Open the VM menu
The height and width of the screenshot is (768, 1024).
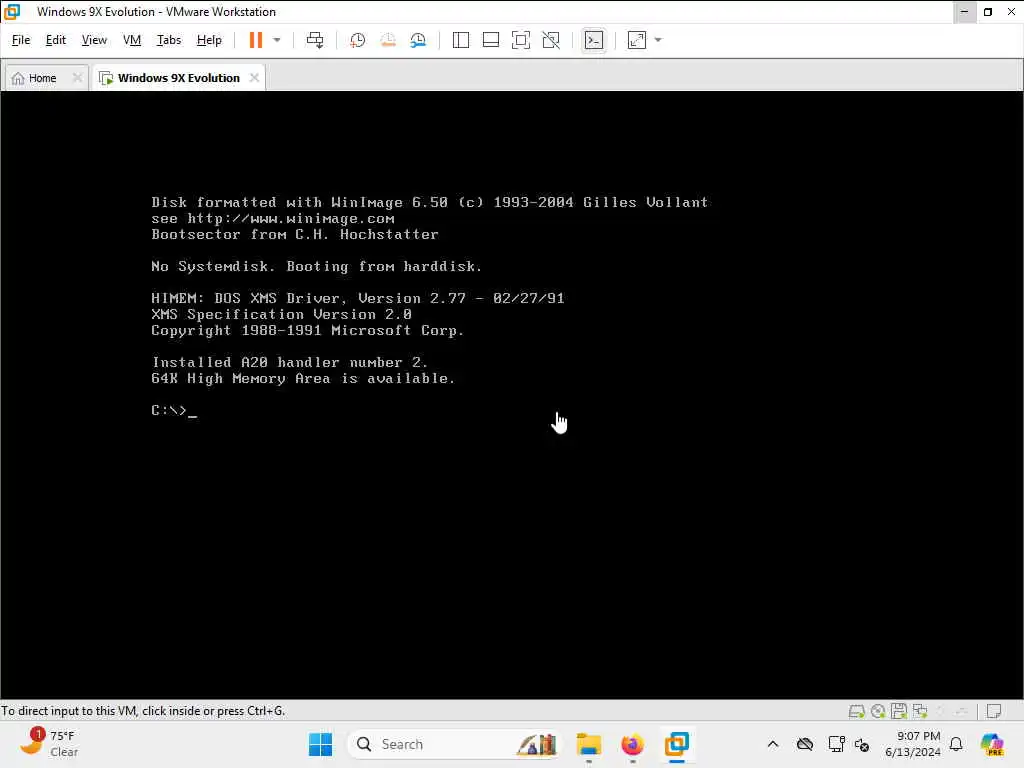coord(132,40)
